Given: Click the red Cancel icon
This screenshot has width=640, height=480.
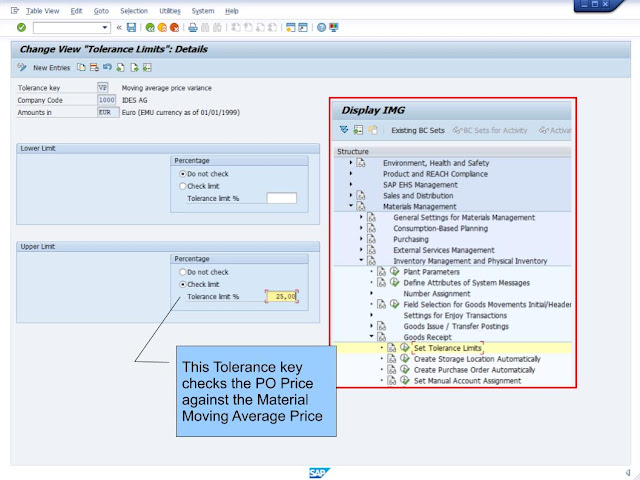Looking at the screenshot, I should click(174, 27).
